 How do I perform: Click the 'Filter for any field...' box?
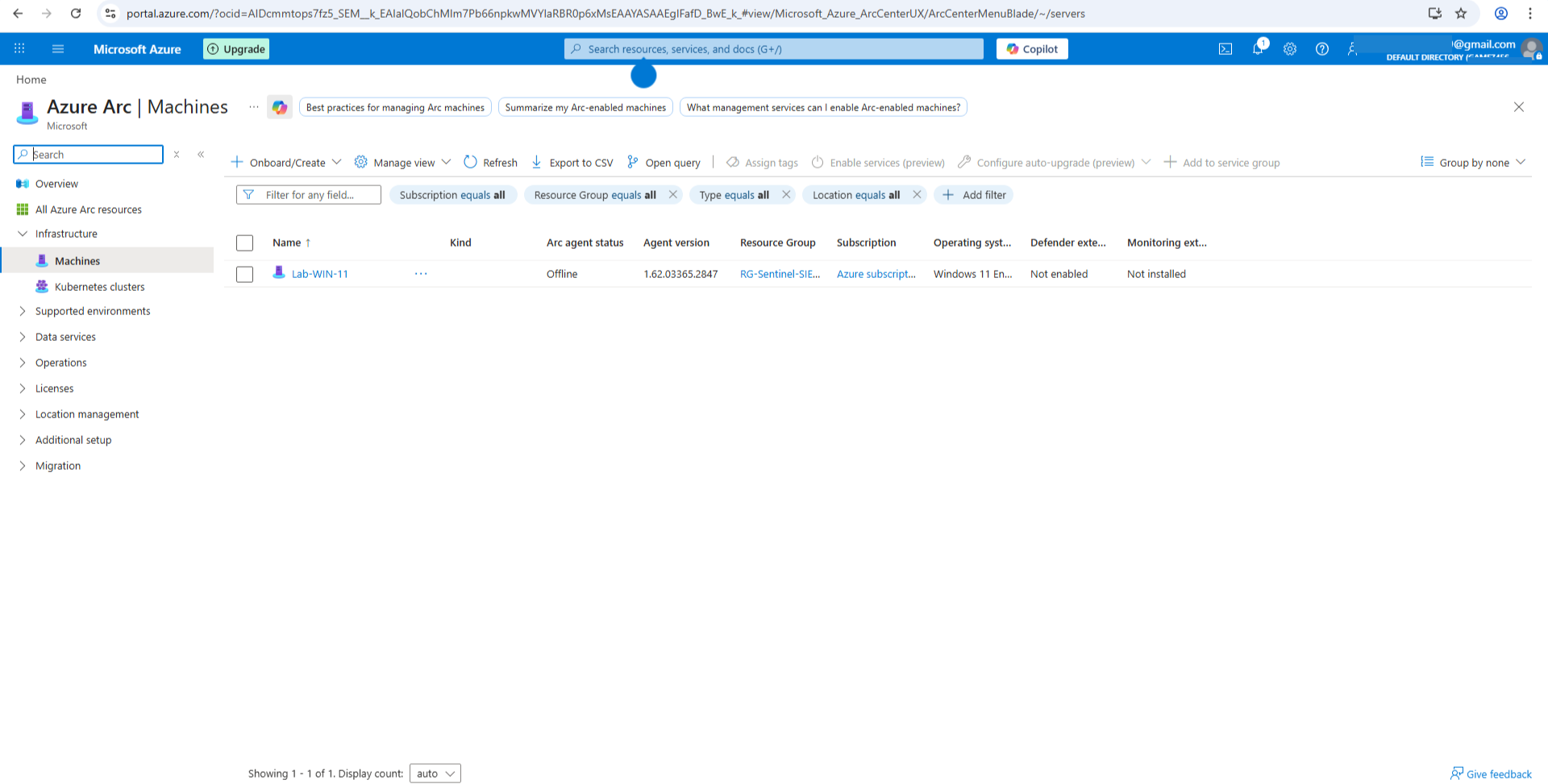(x=309, y=195)
